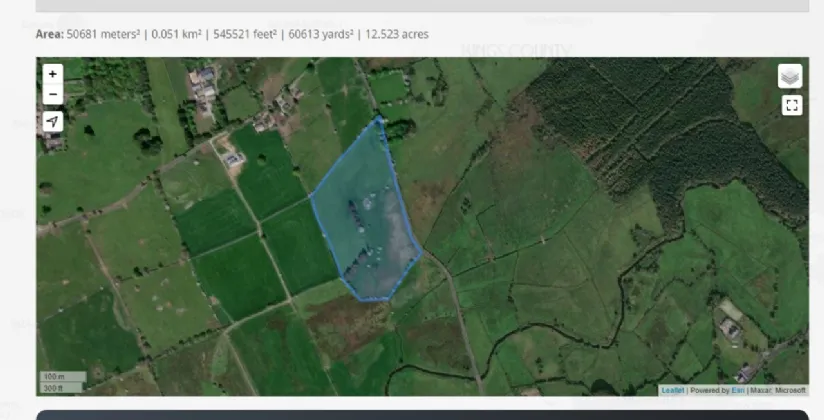Image resolution: width=824 pixels, height=420 pixels.
Task: Zoom out of the map
Action: point(53,95)
